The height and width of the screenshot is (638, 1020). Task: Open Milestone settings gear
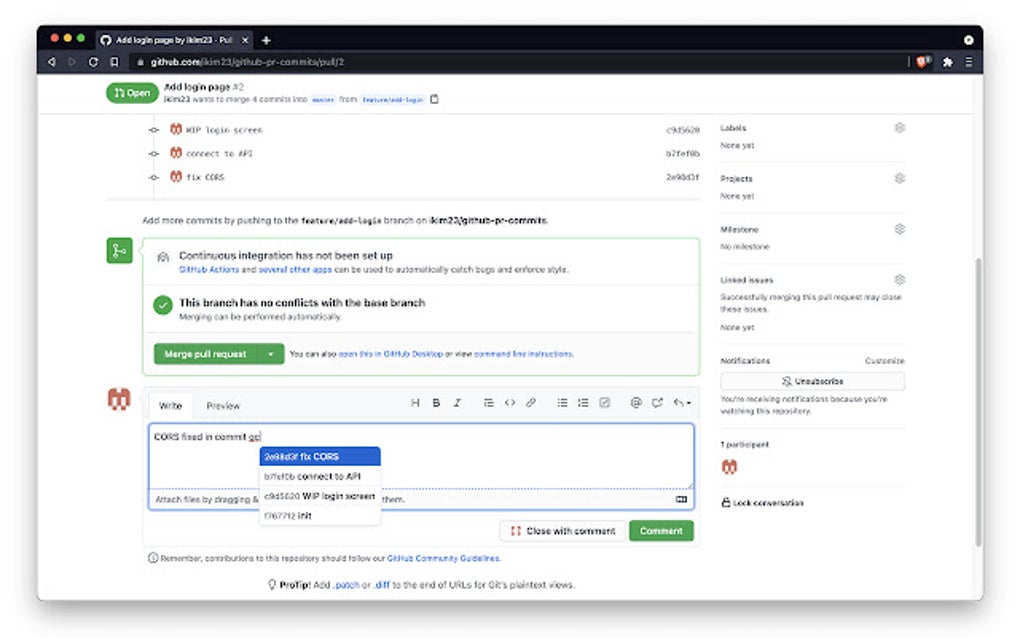point(900,229)
